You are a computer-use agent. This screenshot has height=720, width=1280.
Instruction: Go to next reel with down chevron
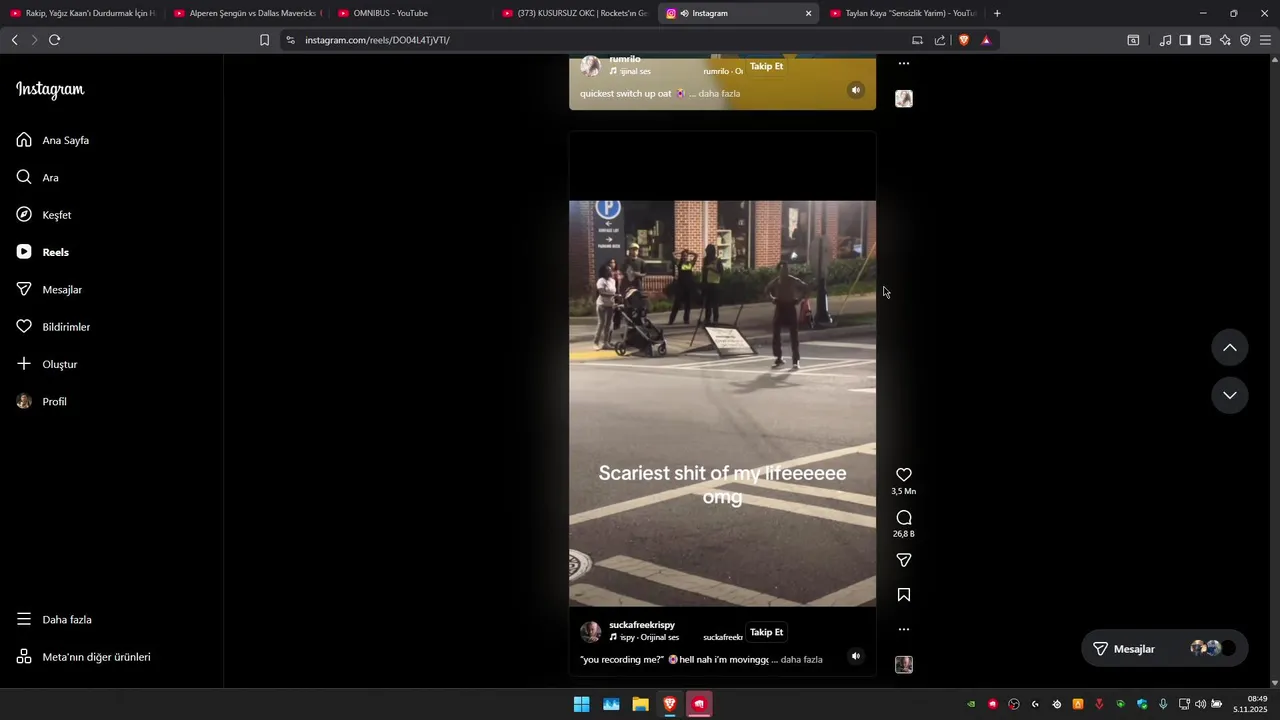point(1230,395)
